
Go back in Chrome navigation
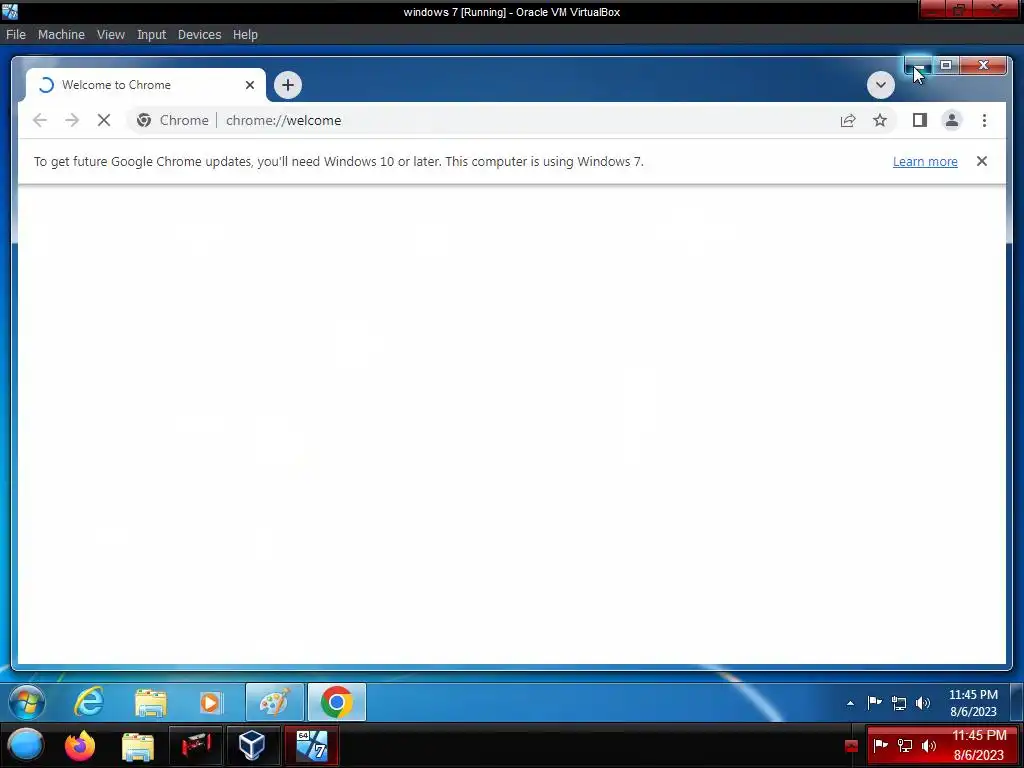tap(40, 120)
